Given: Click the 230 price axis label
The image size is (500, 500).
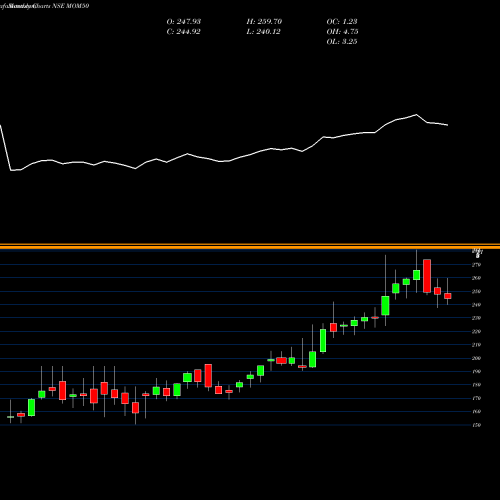Looking at the screenshot, I should pos(476,318).
